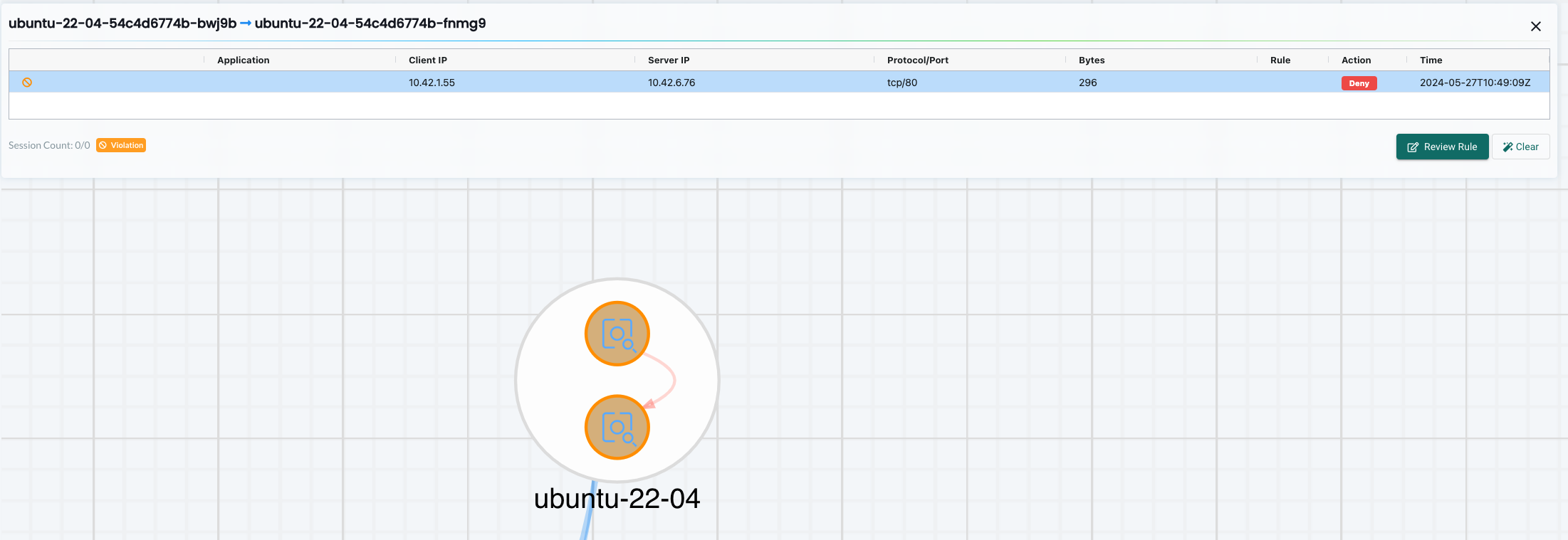Click destination pod name ending fnmg9 in title
The width and height of the screenshot is (1568, 540).
tap(370, 23)
